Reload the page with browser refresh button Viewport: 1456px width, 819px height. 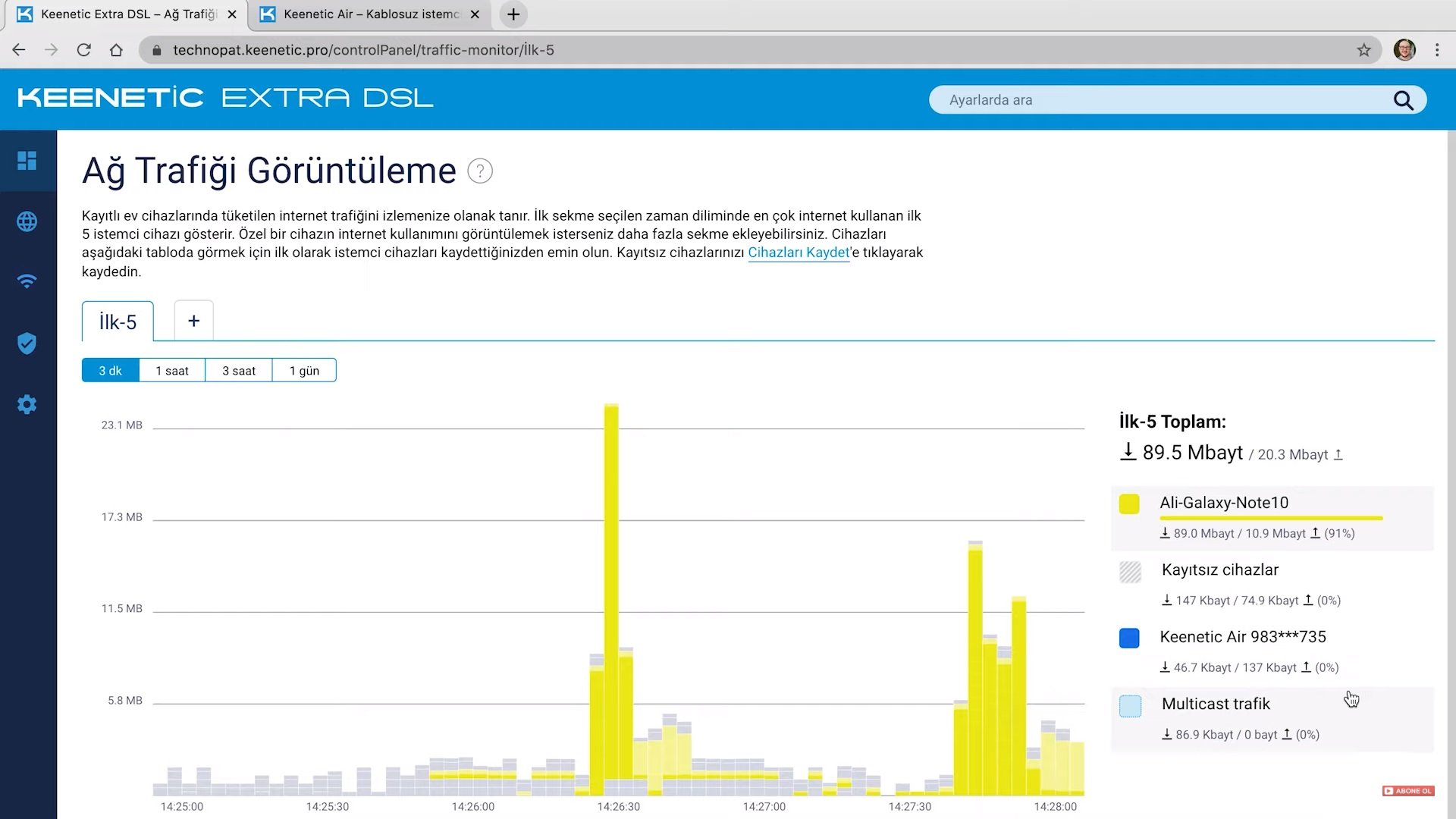(x=84, y=50)
